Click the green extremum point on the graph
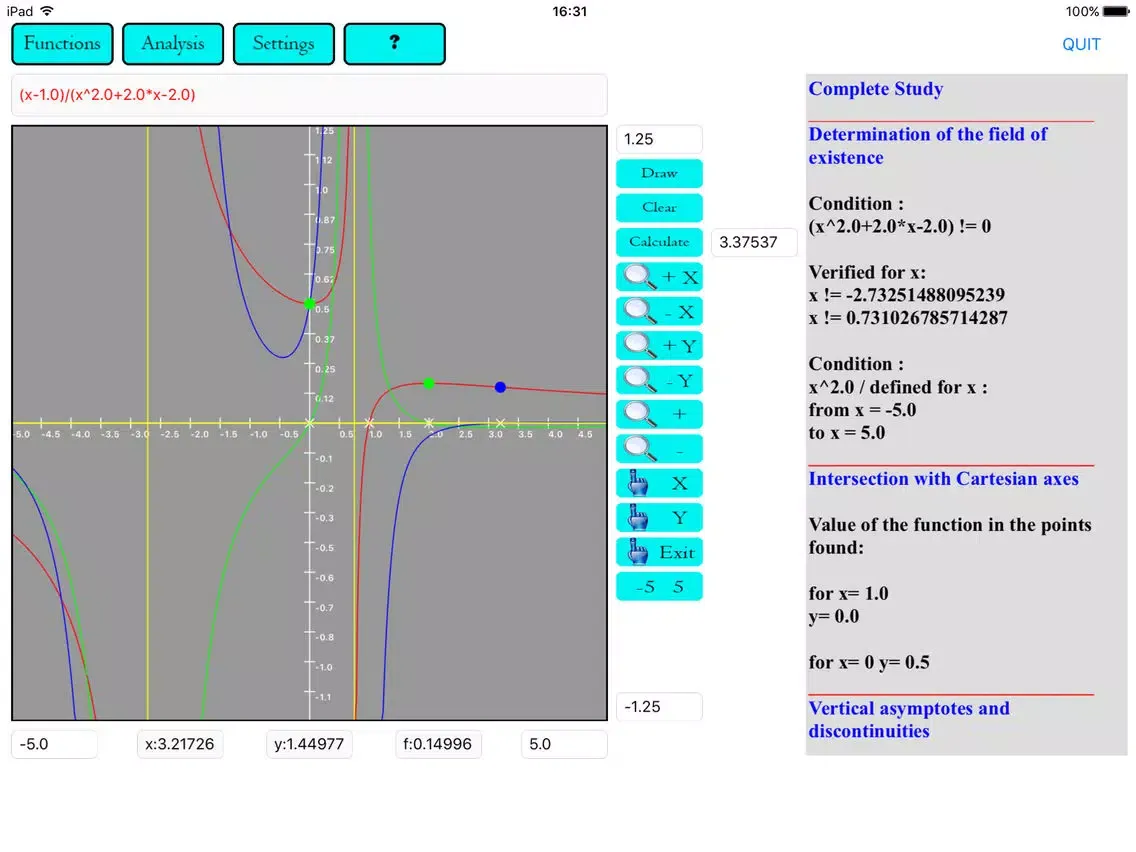Screen dimensions: 1136x852 click(x=429, y=383)
